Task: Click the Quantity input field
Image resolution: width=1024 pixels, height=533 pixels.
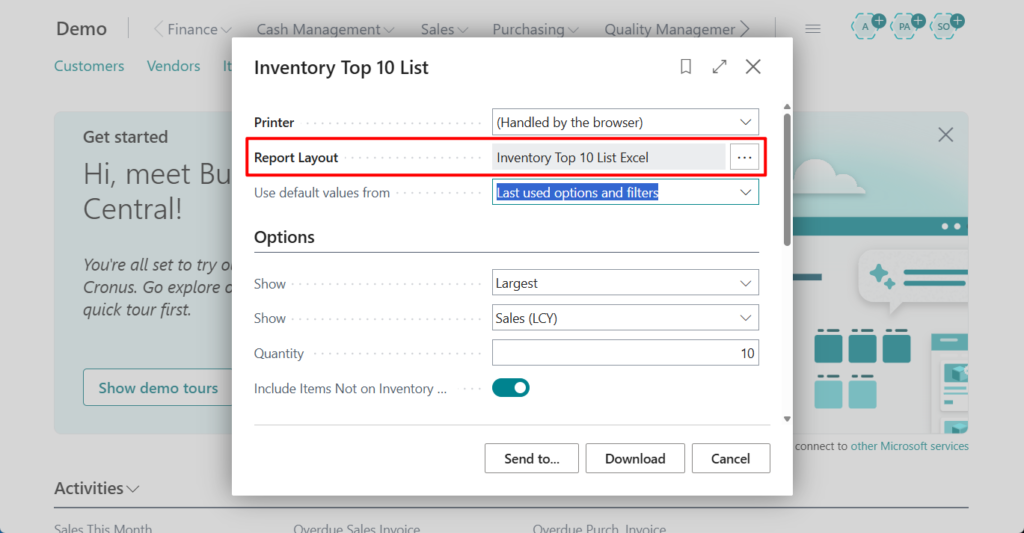Action: click(x=625, y=353)
